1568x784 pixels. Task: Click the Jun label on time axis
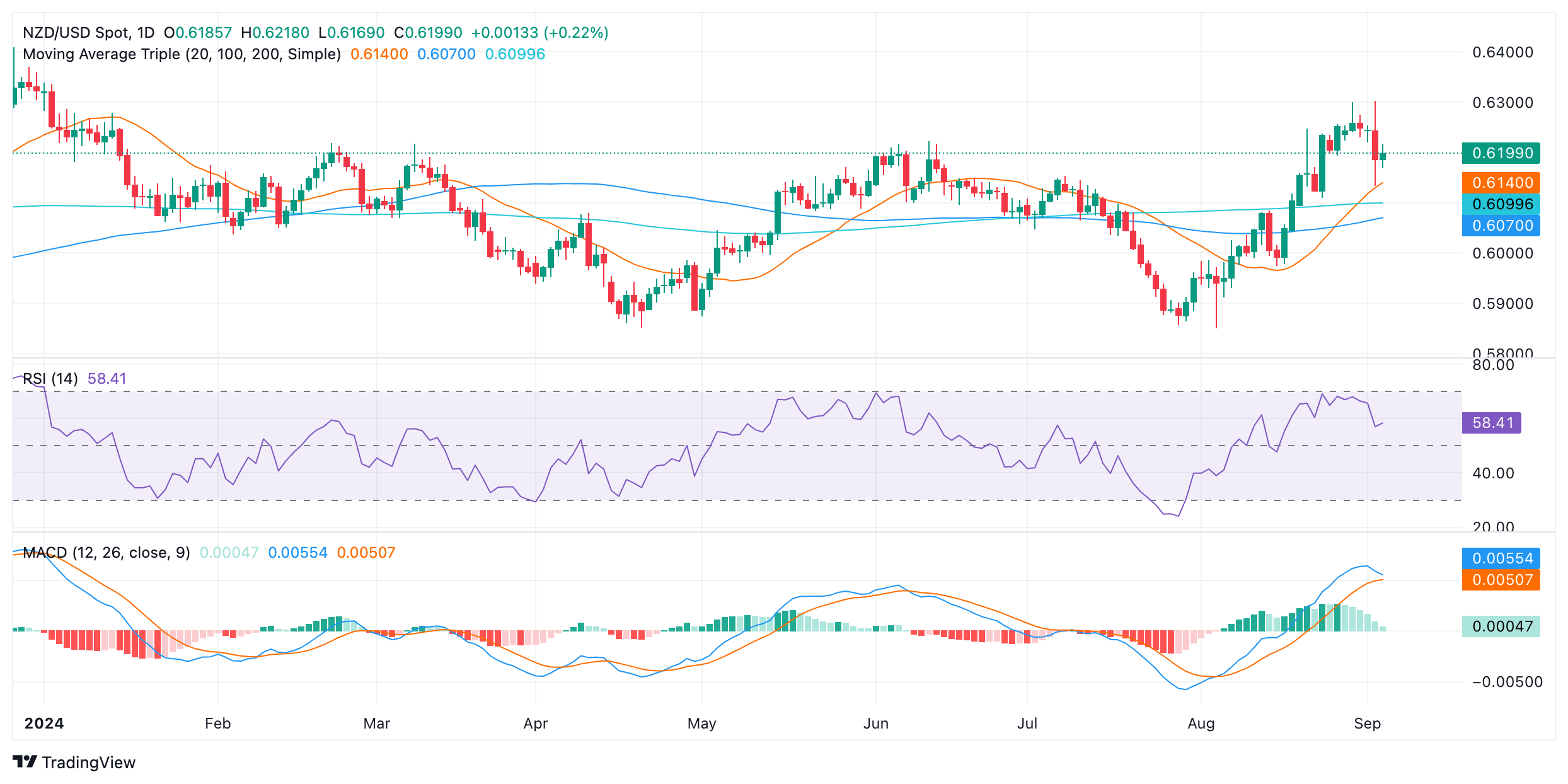point(875,723)
